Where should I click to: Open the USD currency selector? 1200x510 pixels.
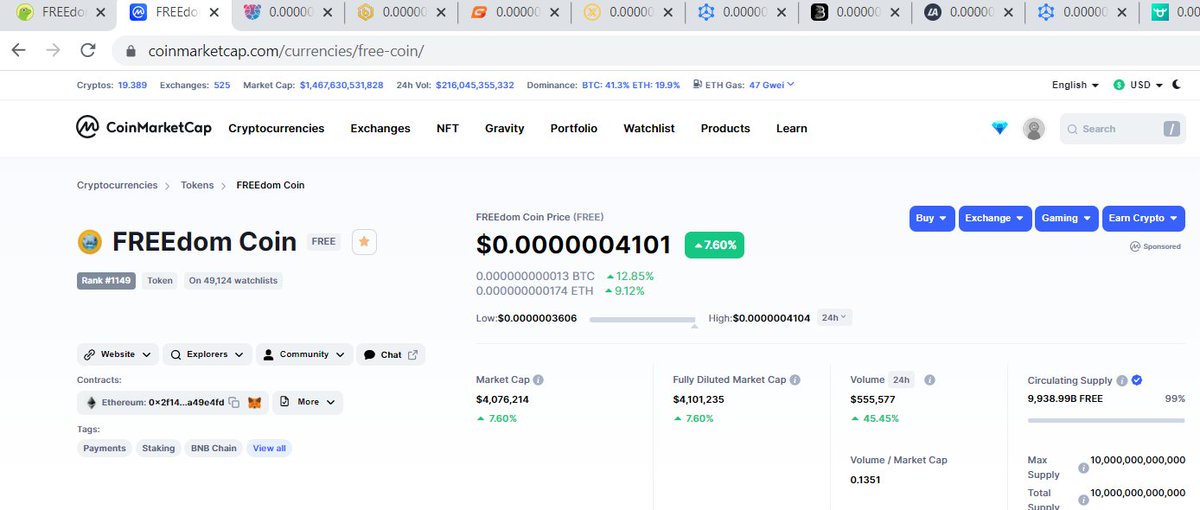point(1138,85)
